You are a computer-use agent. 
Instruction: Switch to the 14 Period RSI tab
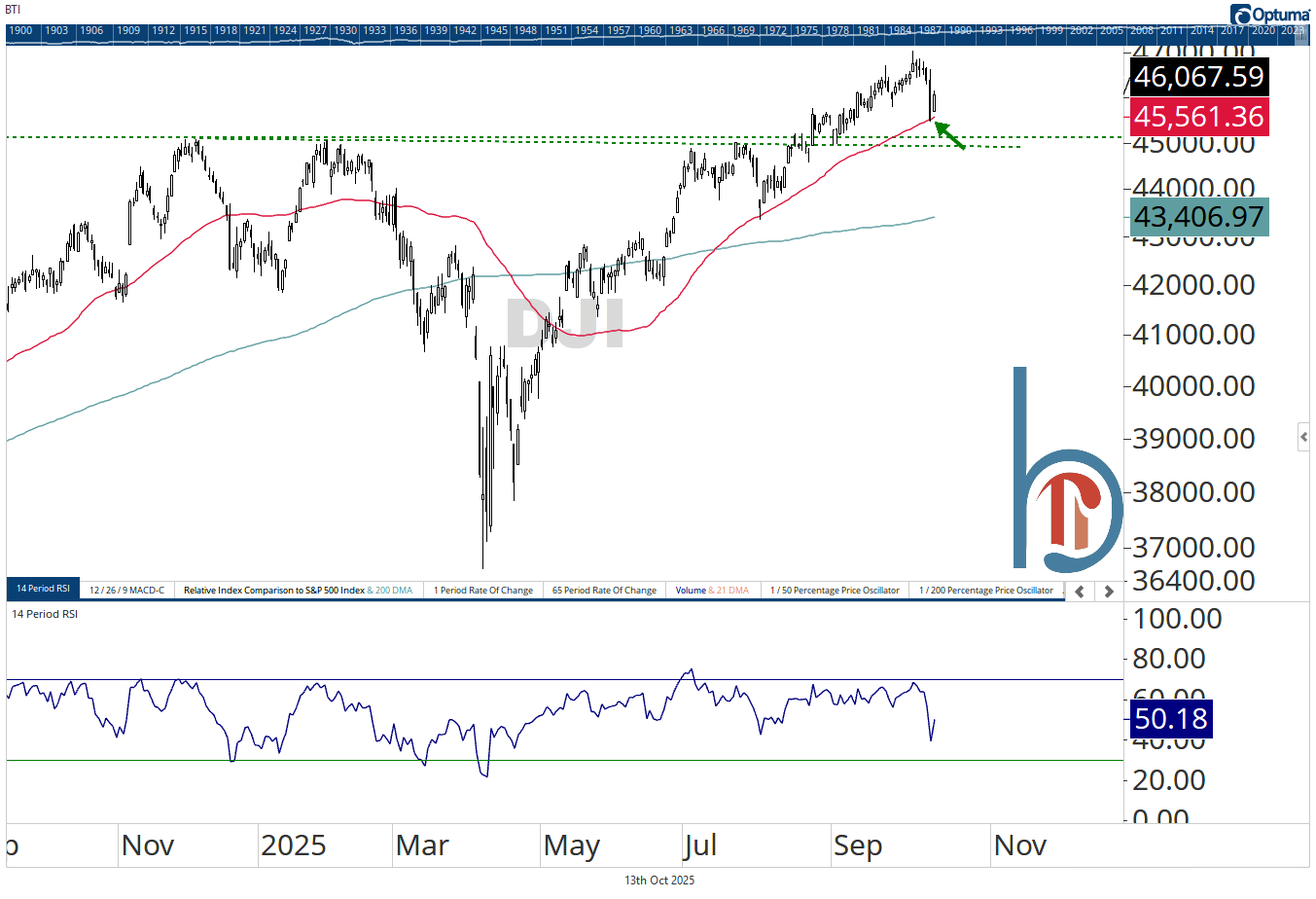tap(43, 590)
